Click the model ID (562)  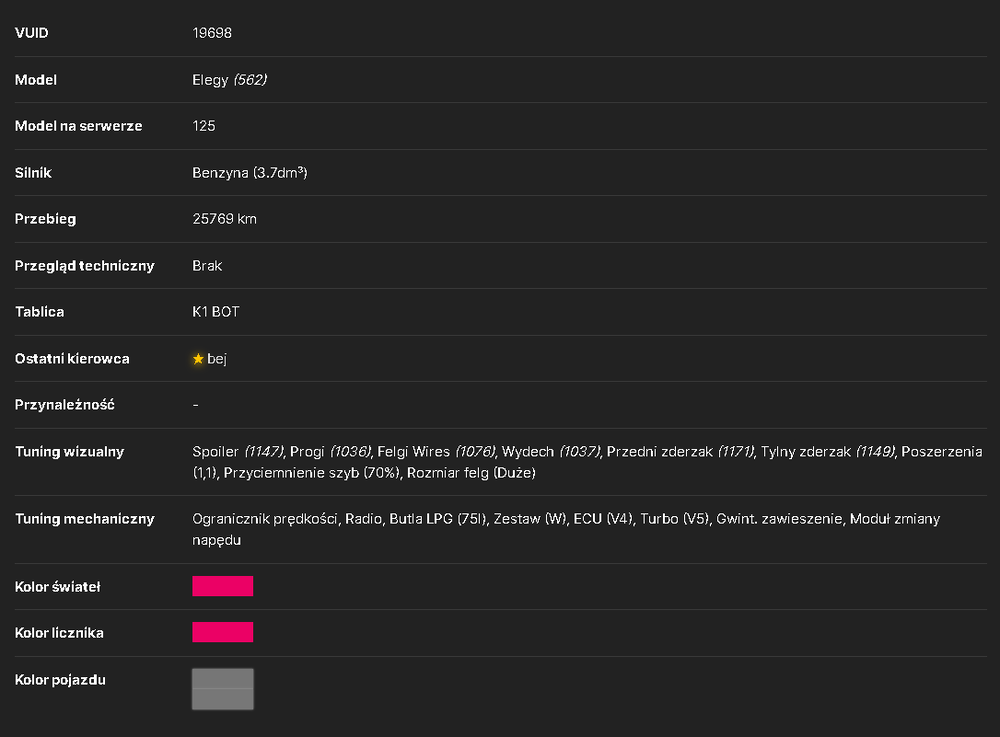pos(250,80)
